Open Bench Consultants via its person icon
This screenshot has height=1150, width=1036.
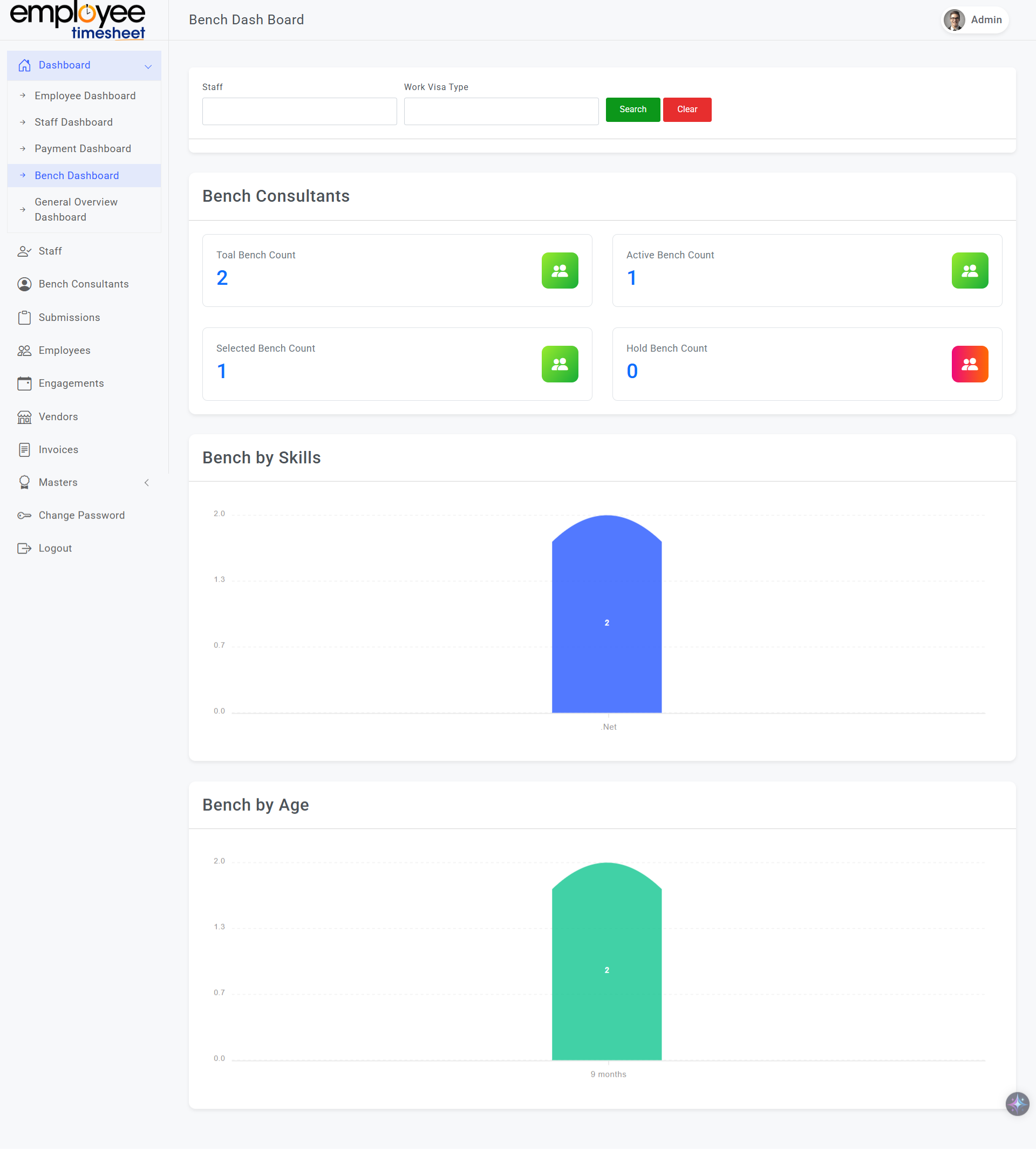[x=24, y=284]
